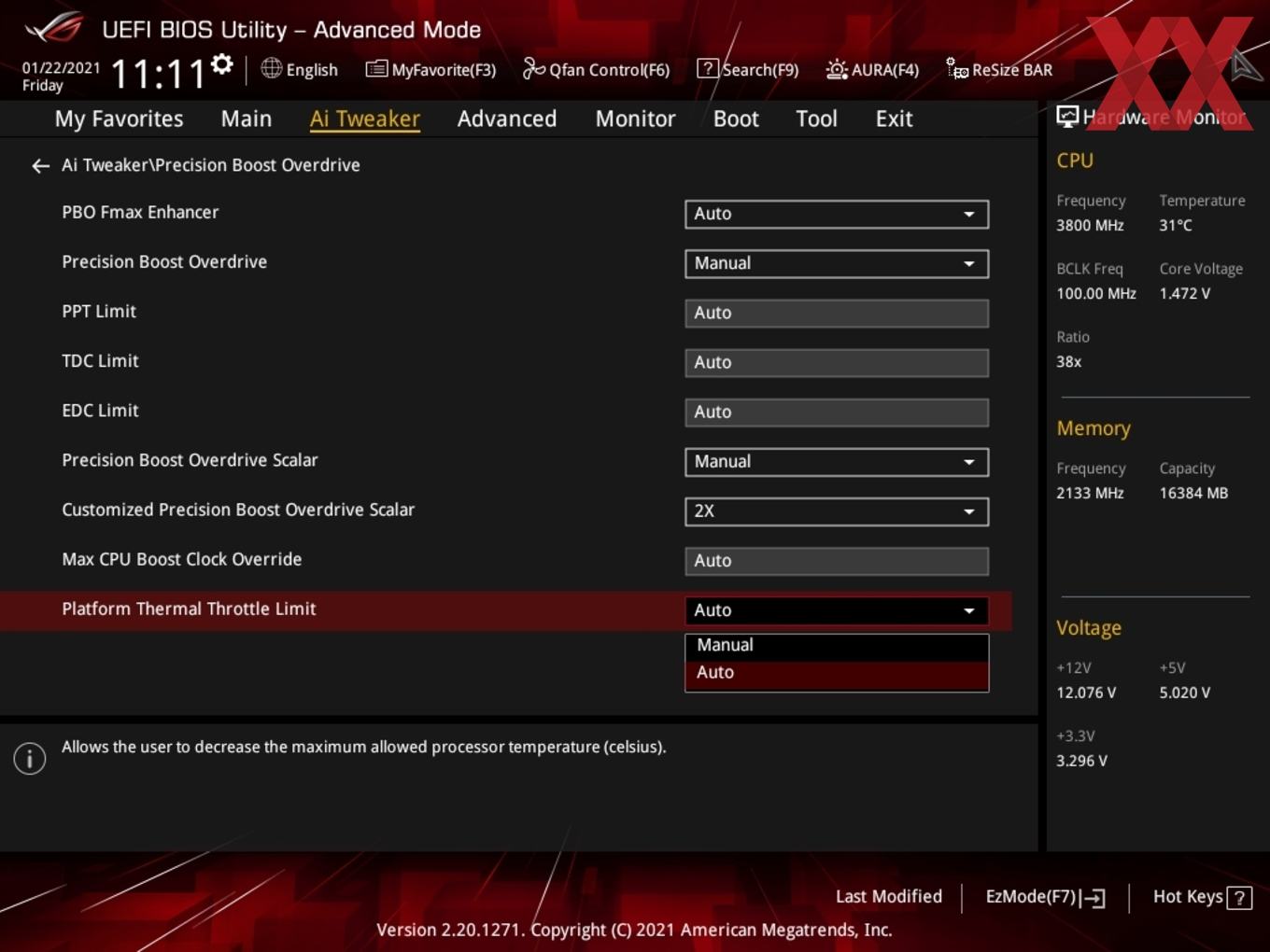Change the language from English
This screenshot has height=952, width=1270.
pos(312,70)
